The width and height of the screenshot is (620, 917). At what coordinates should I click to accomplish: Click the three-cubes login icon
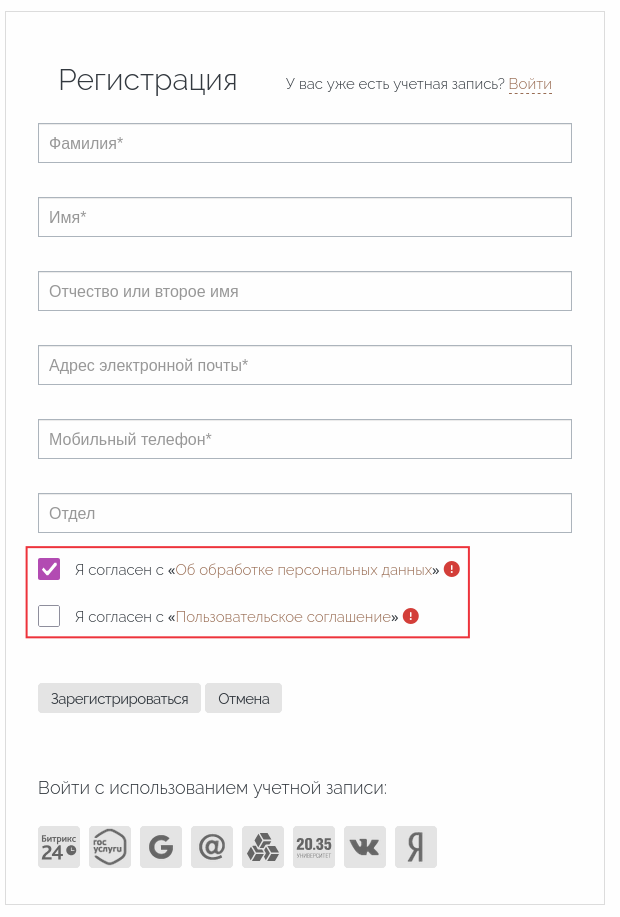pos(263,847)
